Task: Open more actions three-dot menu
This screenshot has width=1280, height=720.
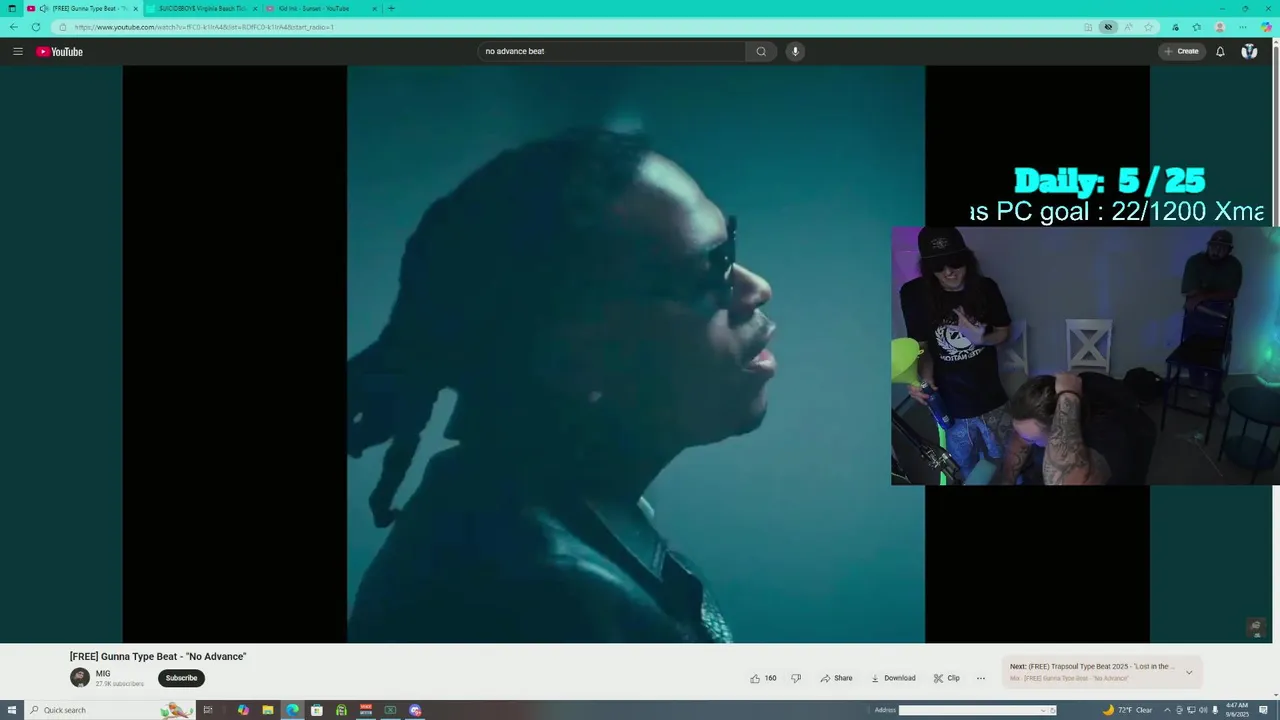Action: [980, 678]
